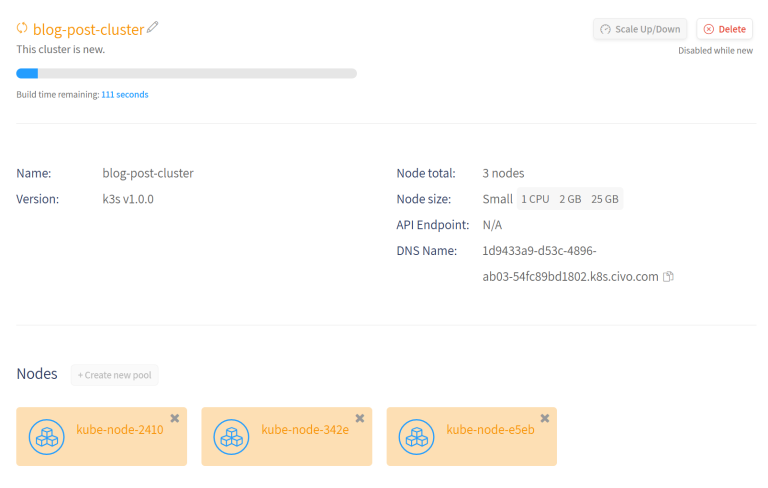
Task: Open the kube-node-e5eb link
Action: pyautogui.click(x=490, y=430)
